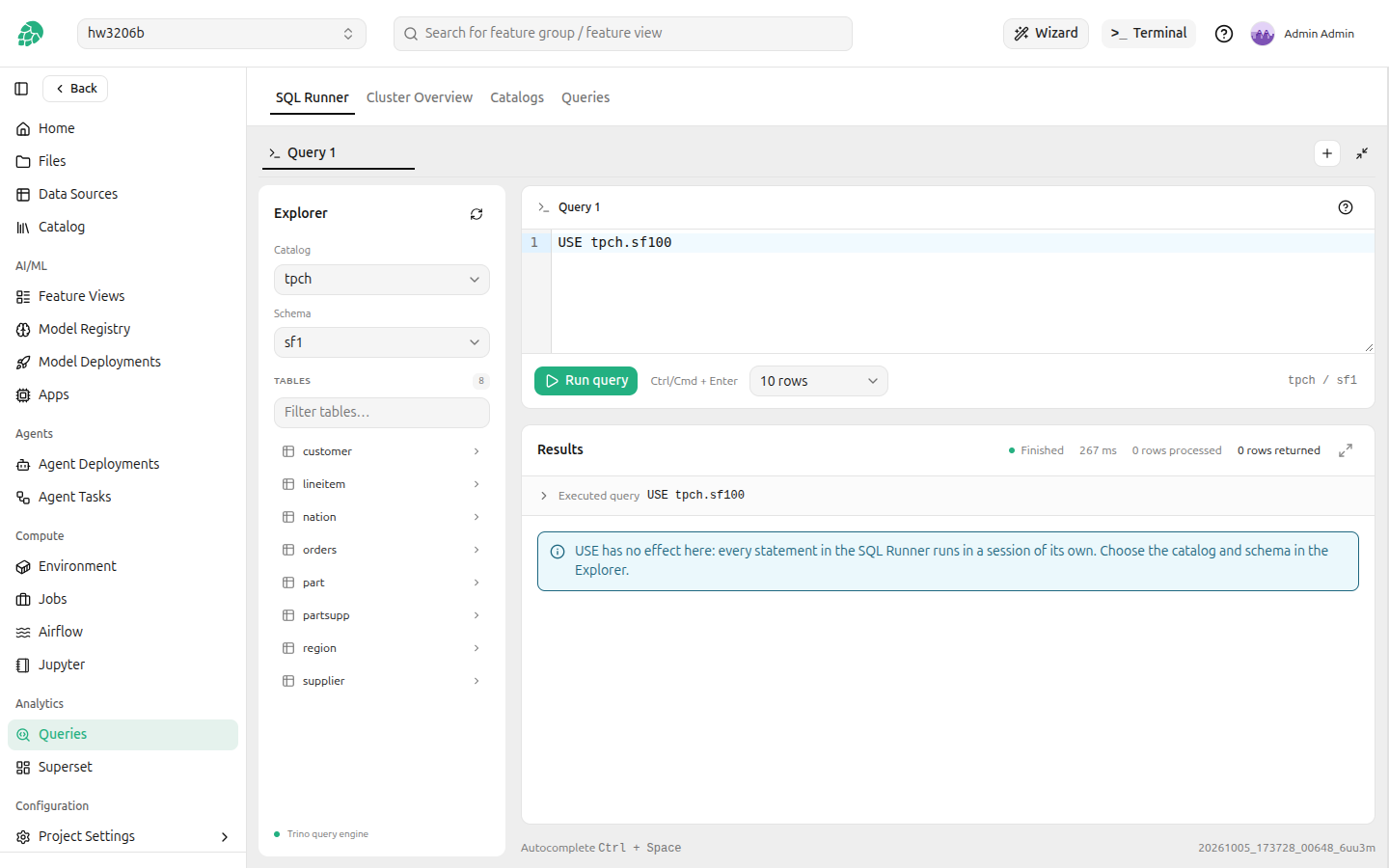Toggle the sidebar collapse icon

point(21,89)
